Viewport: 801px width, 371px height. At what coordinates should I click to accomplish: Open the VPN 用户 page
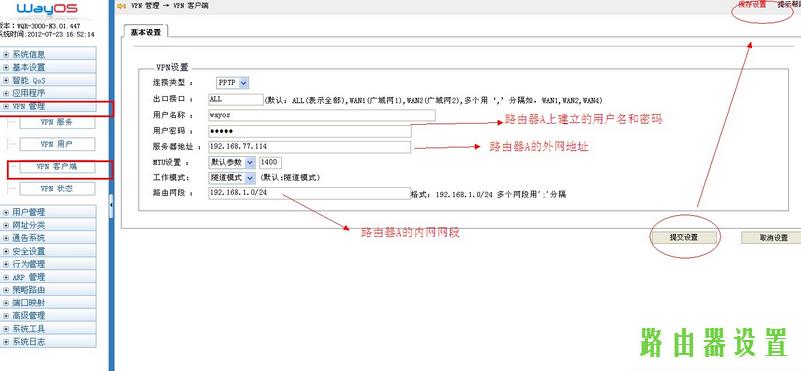(57, 144)
